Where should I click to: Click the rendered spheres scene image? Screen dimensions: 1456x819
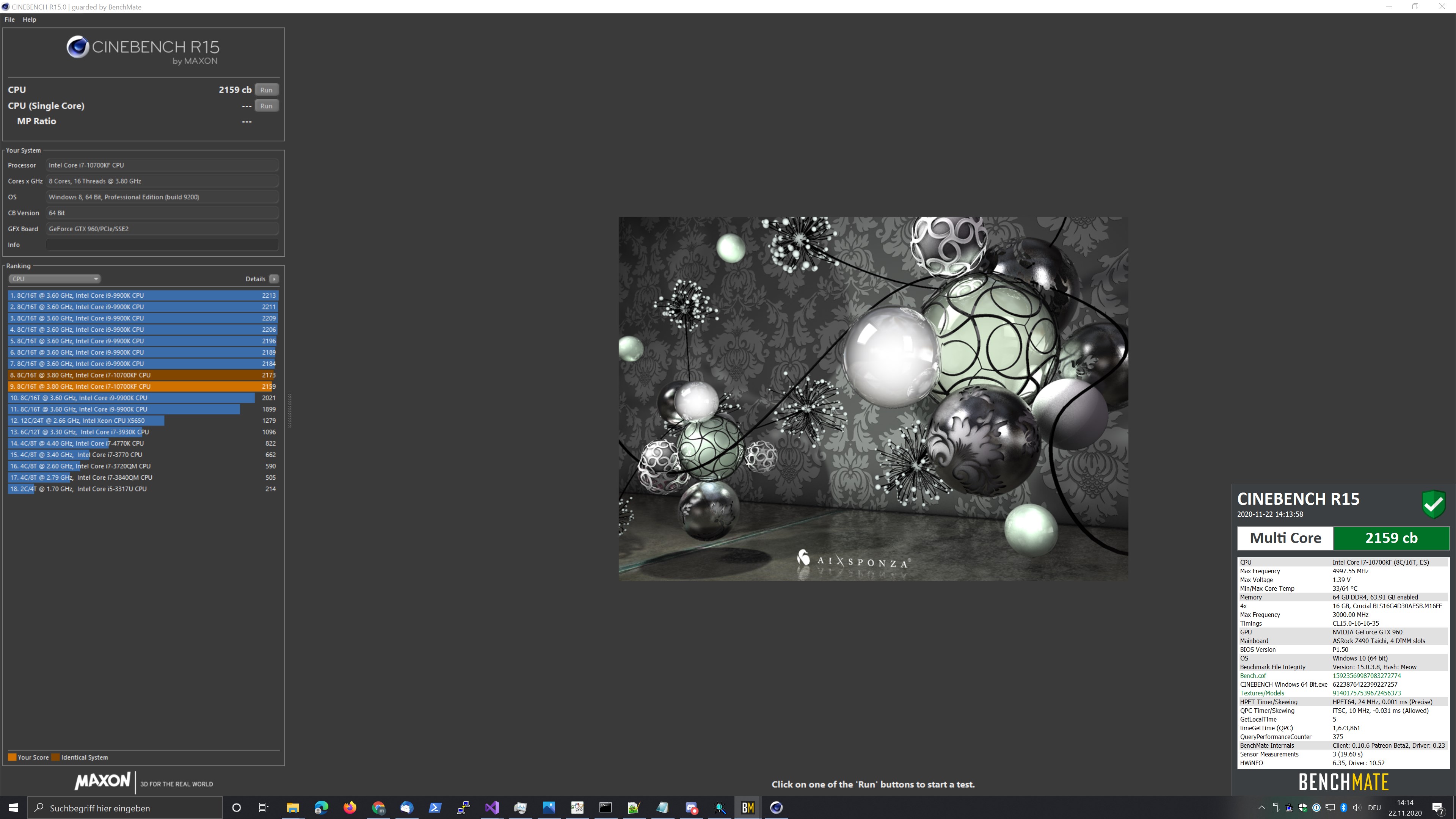click(873, 399)
